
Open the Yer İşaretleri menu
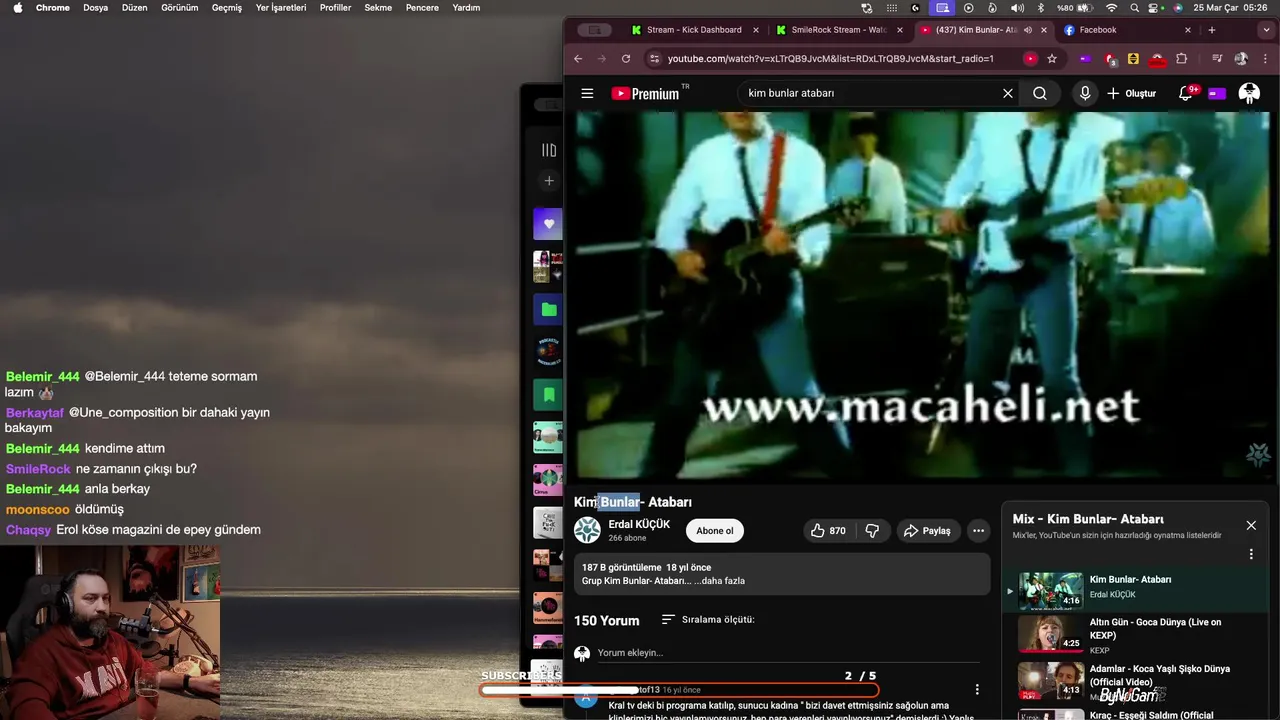(281, 7)
